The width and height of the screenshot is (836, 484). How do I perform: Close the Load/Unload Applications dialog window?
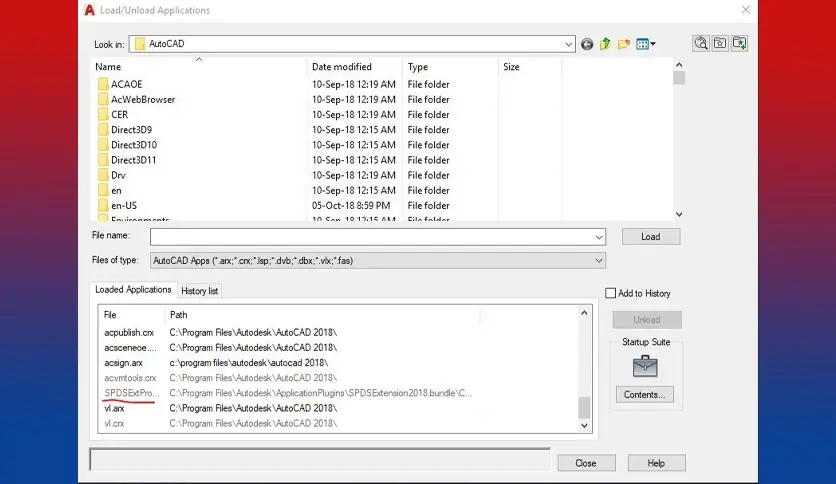pos(745,10)
